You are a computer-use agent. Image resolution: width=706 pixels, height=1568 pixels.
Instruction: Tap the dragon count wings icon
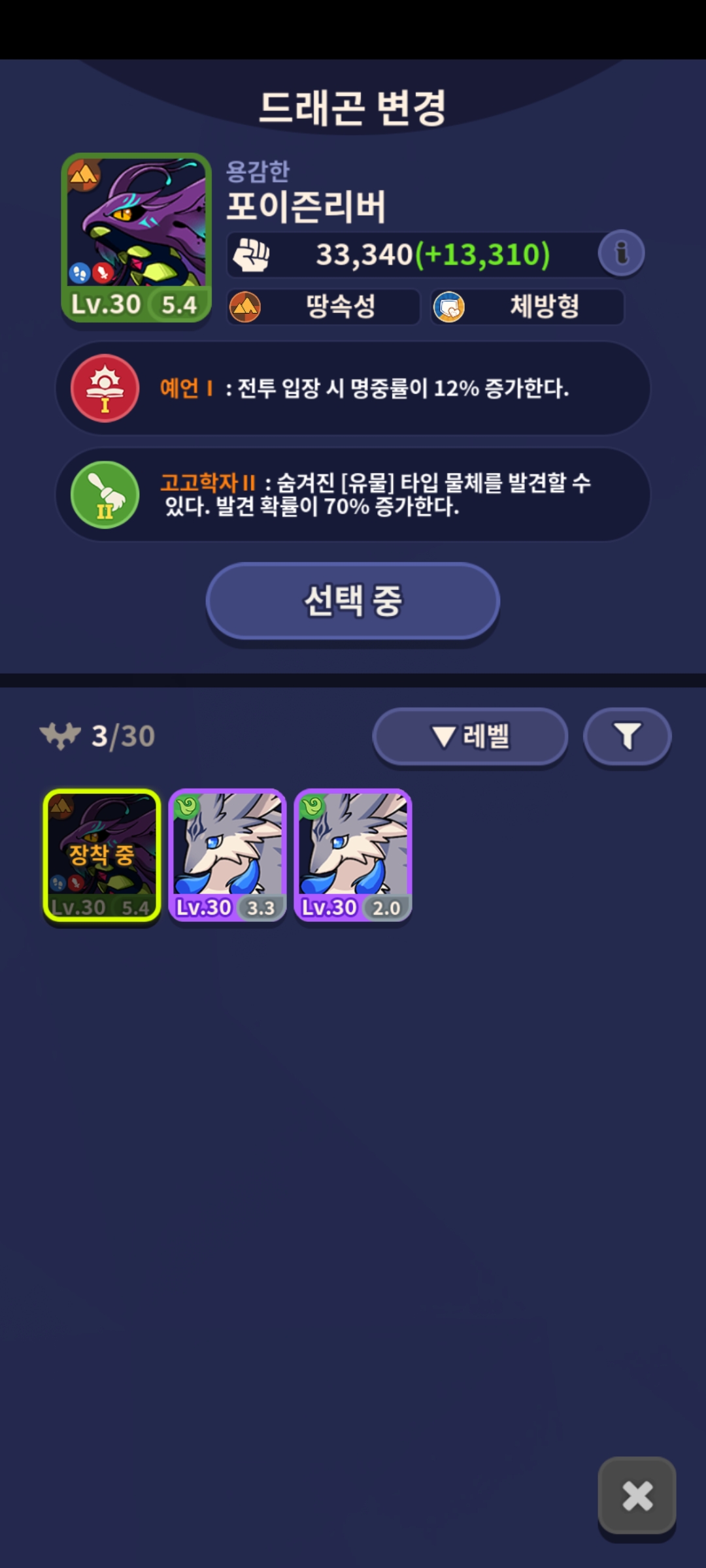point(60,736)
